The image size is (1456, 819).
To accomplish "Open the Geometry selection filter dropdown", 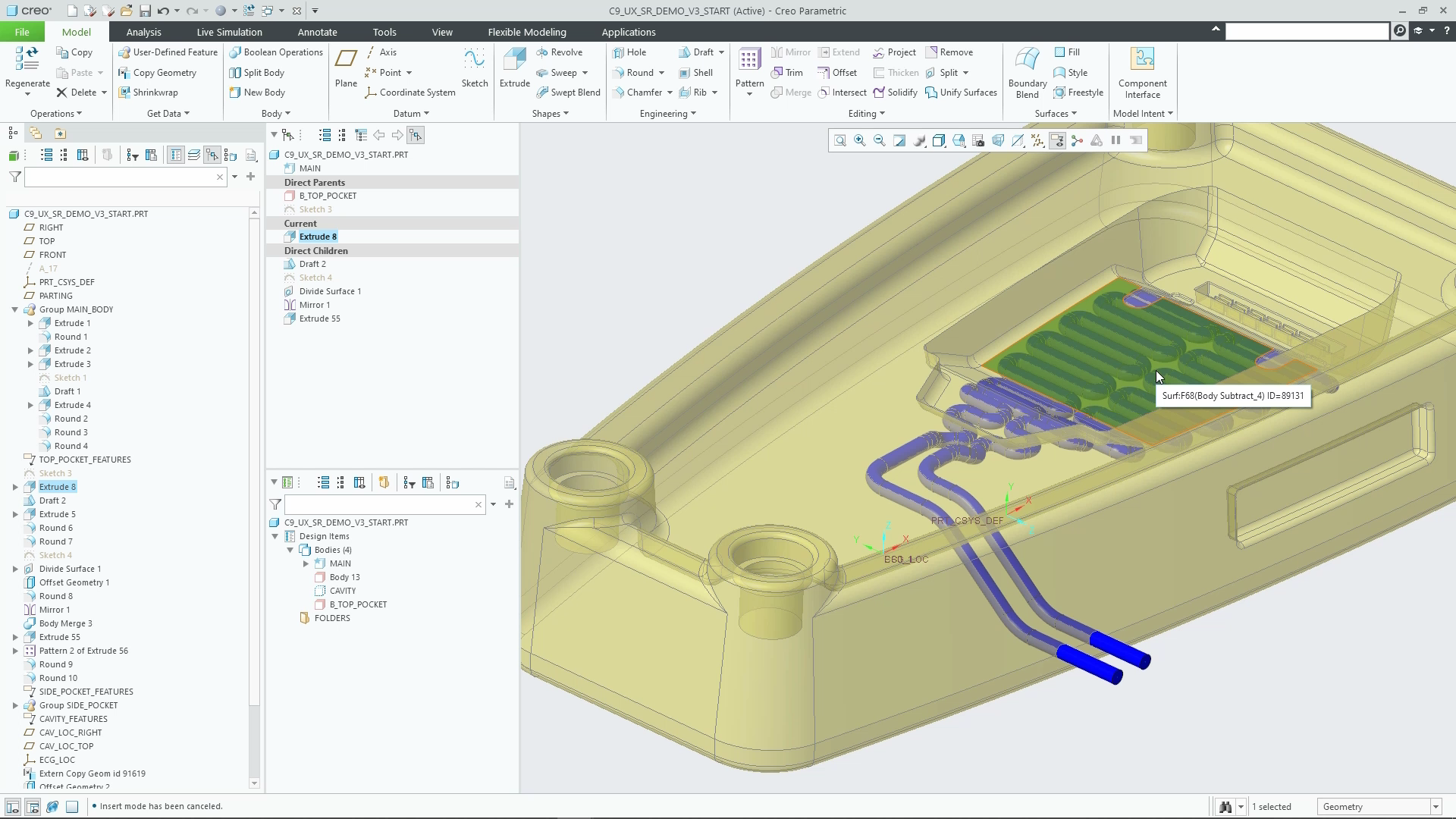I will pos(1436,807).
